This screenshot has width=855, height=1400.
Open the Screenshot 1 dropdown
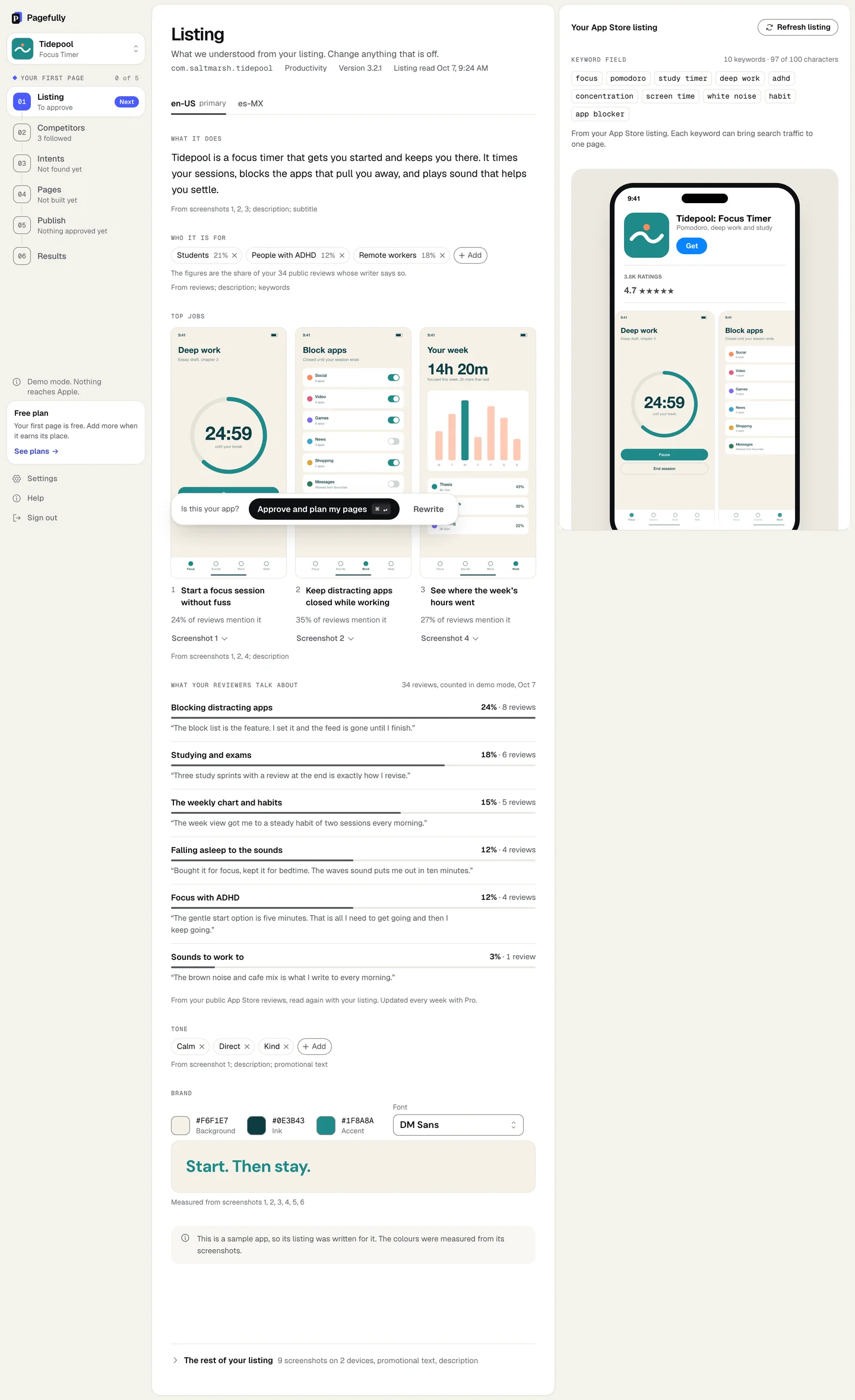pyautogui.click(x=199, y=639)
